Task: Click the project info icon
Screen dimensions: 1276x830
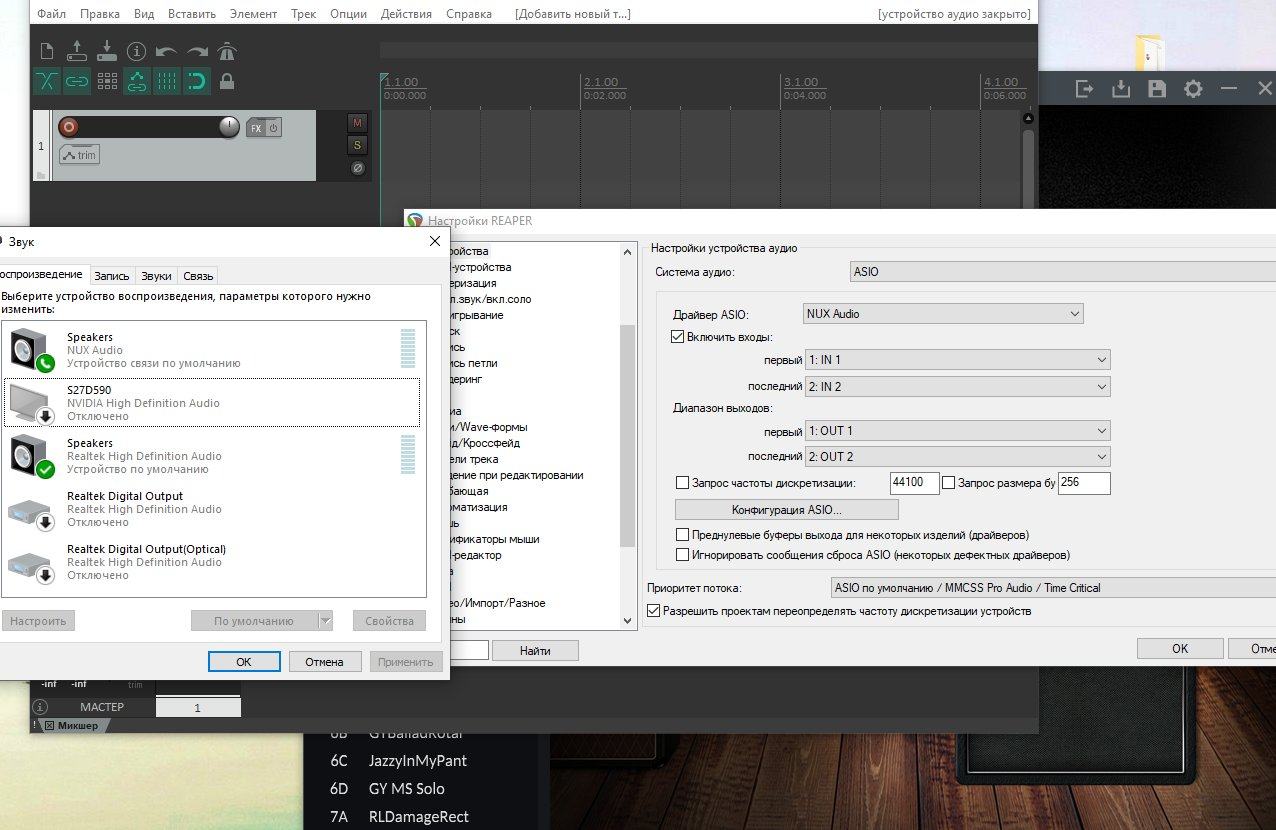Action: pos(136,52)
